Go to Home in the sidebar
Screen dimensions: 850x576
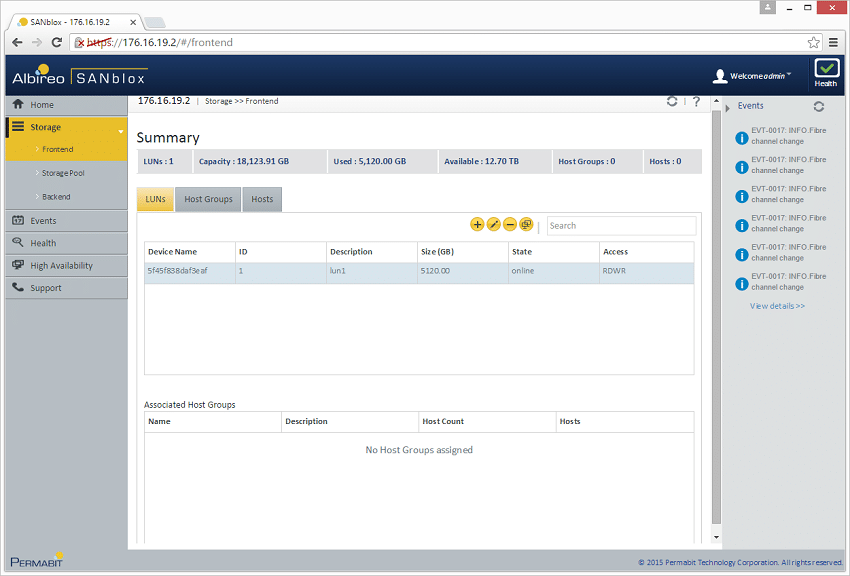[x=42, y=105]
